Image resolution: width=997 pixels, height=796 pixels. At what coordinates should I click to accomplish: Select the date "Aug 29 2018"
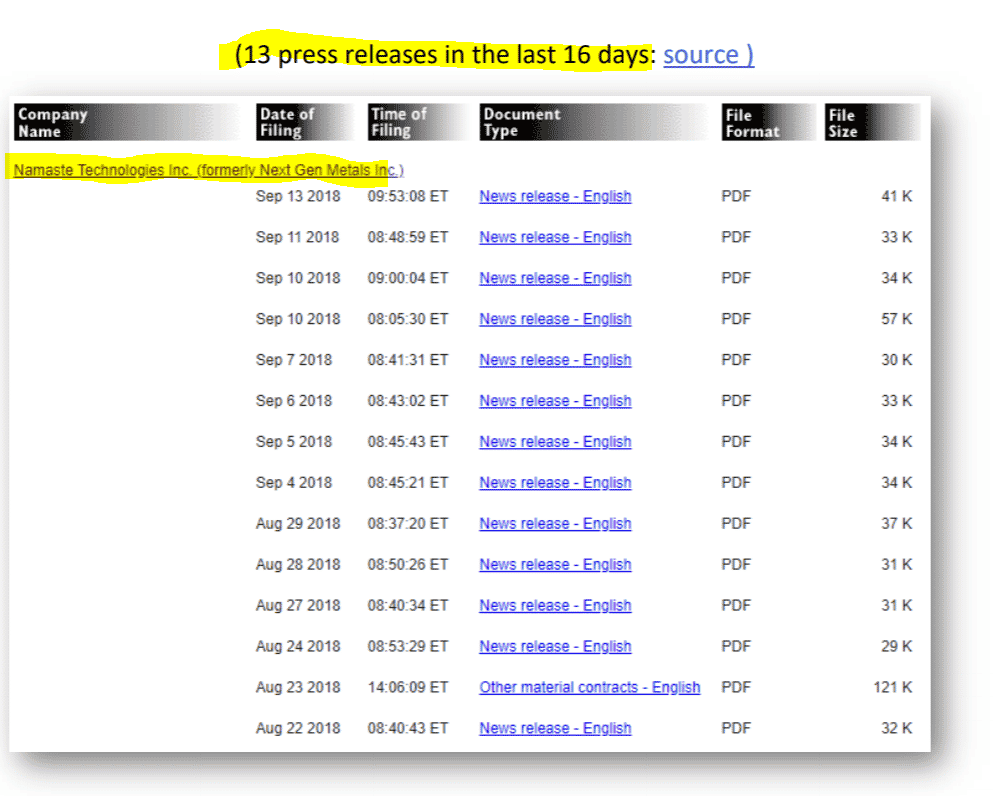[298, 523]
